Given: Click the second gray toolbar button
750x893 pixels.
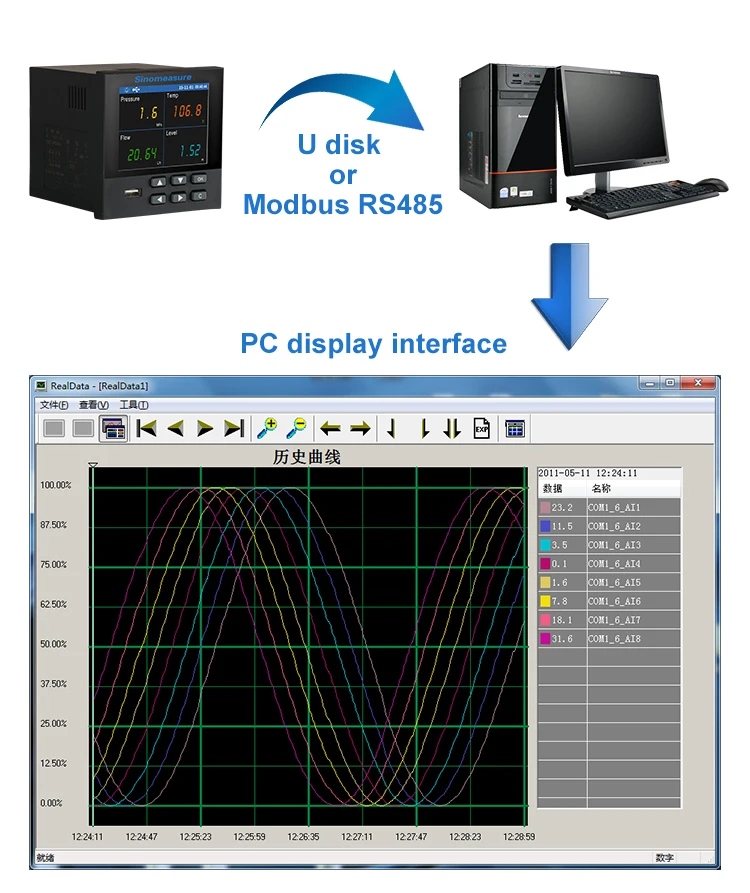Looking at the screenshot, I should (x=83, y=428).
